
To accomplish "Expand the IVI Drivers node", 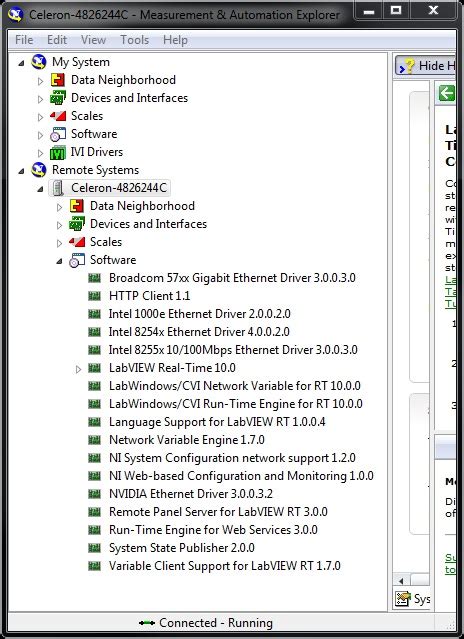I will (40, 153).
